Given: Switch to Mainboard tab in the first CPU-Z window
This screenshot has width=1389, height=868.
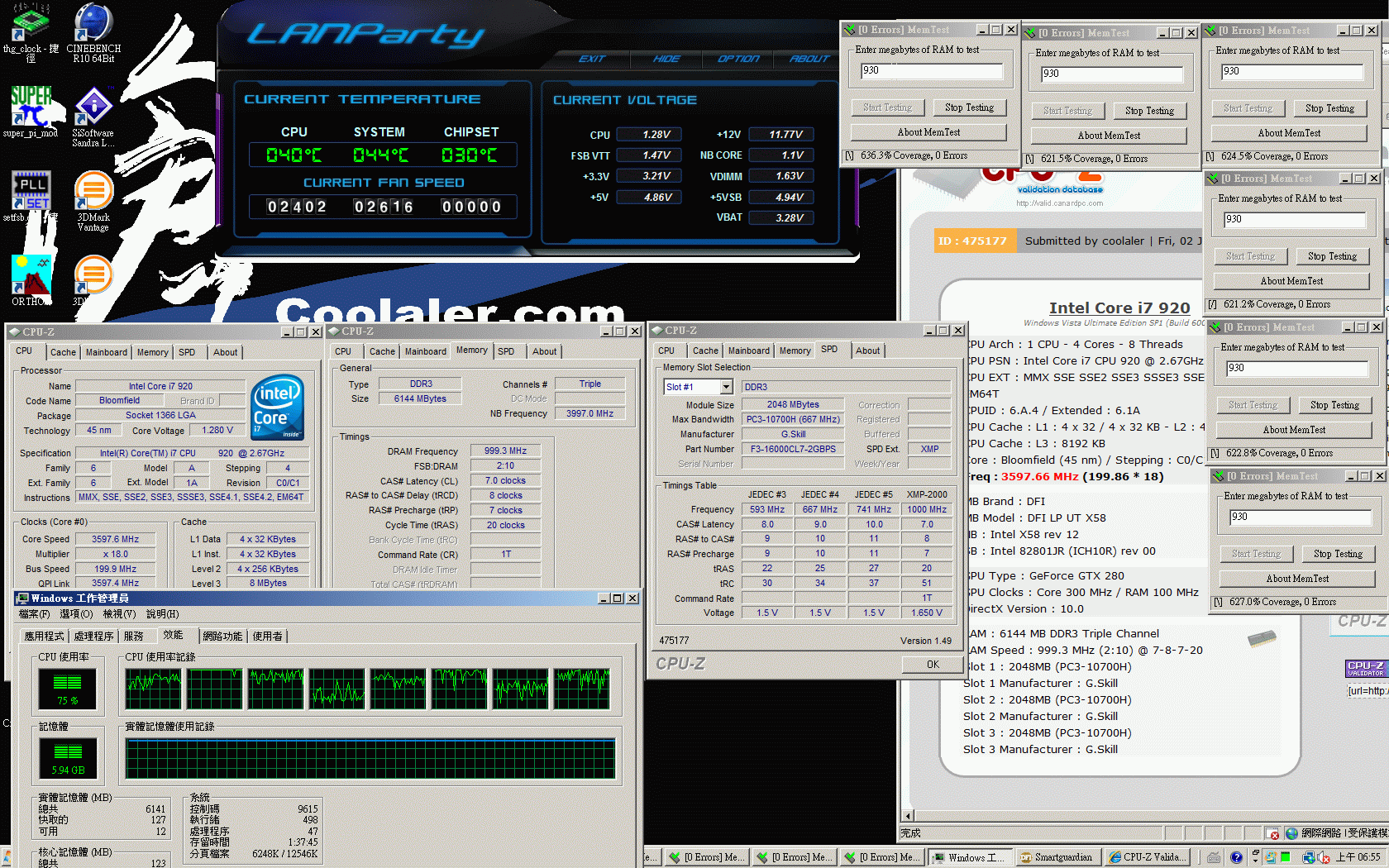Looking at the screenshot, I should pyautogui.click(x=107, y=352).
